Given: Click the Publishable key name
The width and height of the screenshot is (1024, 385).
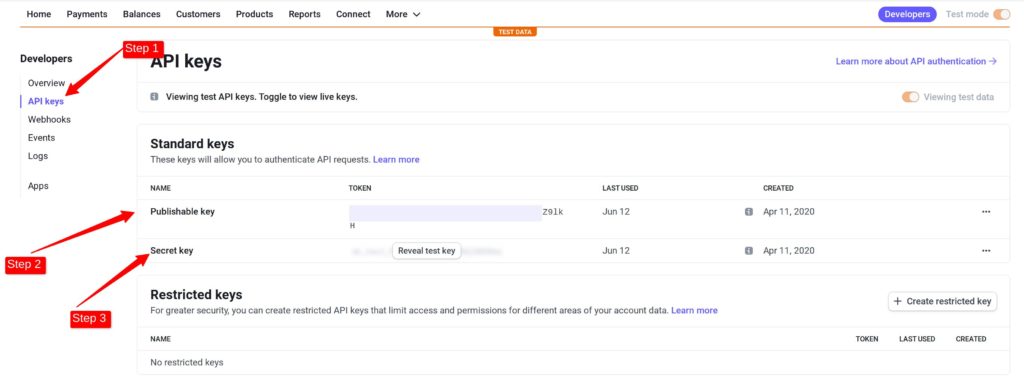Looking at the screenshot, I should pos(182,211).
